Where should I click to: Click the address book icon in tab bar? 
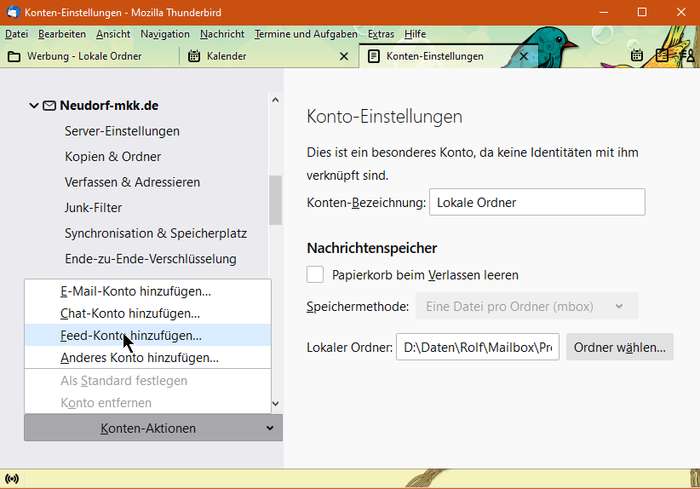687,56
